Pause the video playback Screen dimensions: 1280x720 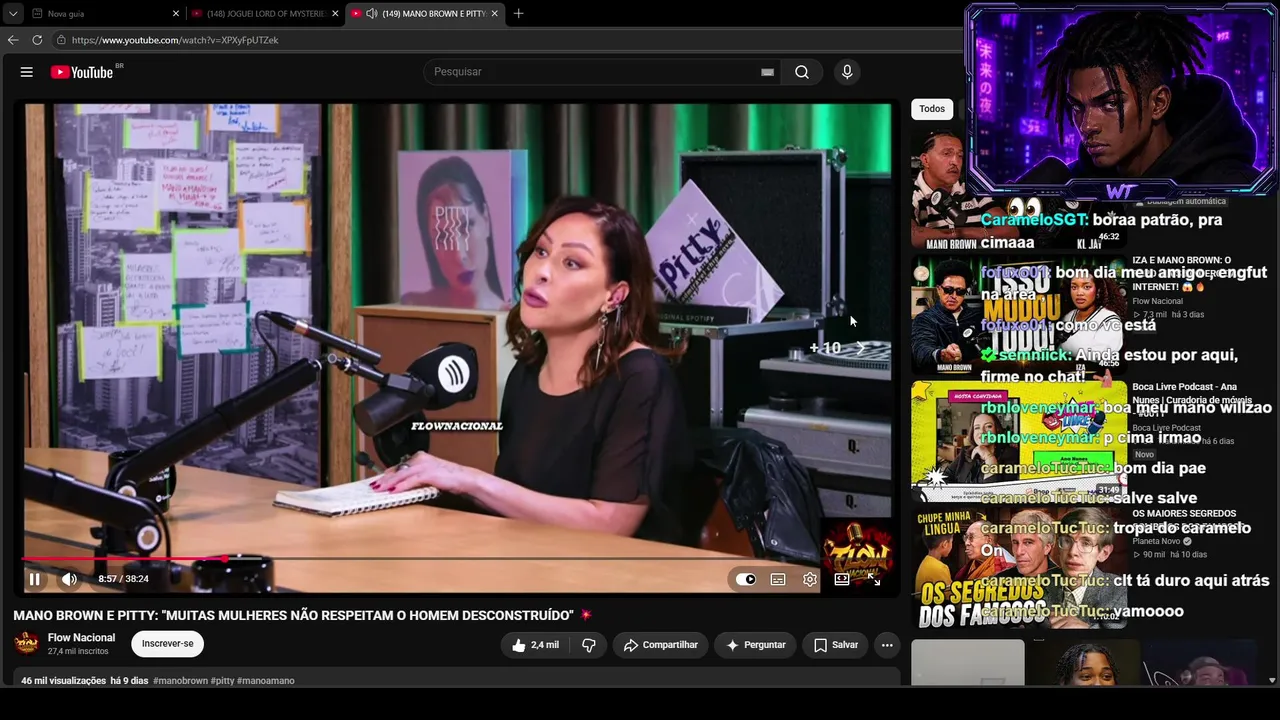click(34, 579)
